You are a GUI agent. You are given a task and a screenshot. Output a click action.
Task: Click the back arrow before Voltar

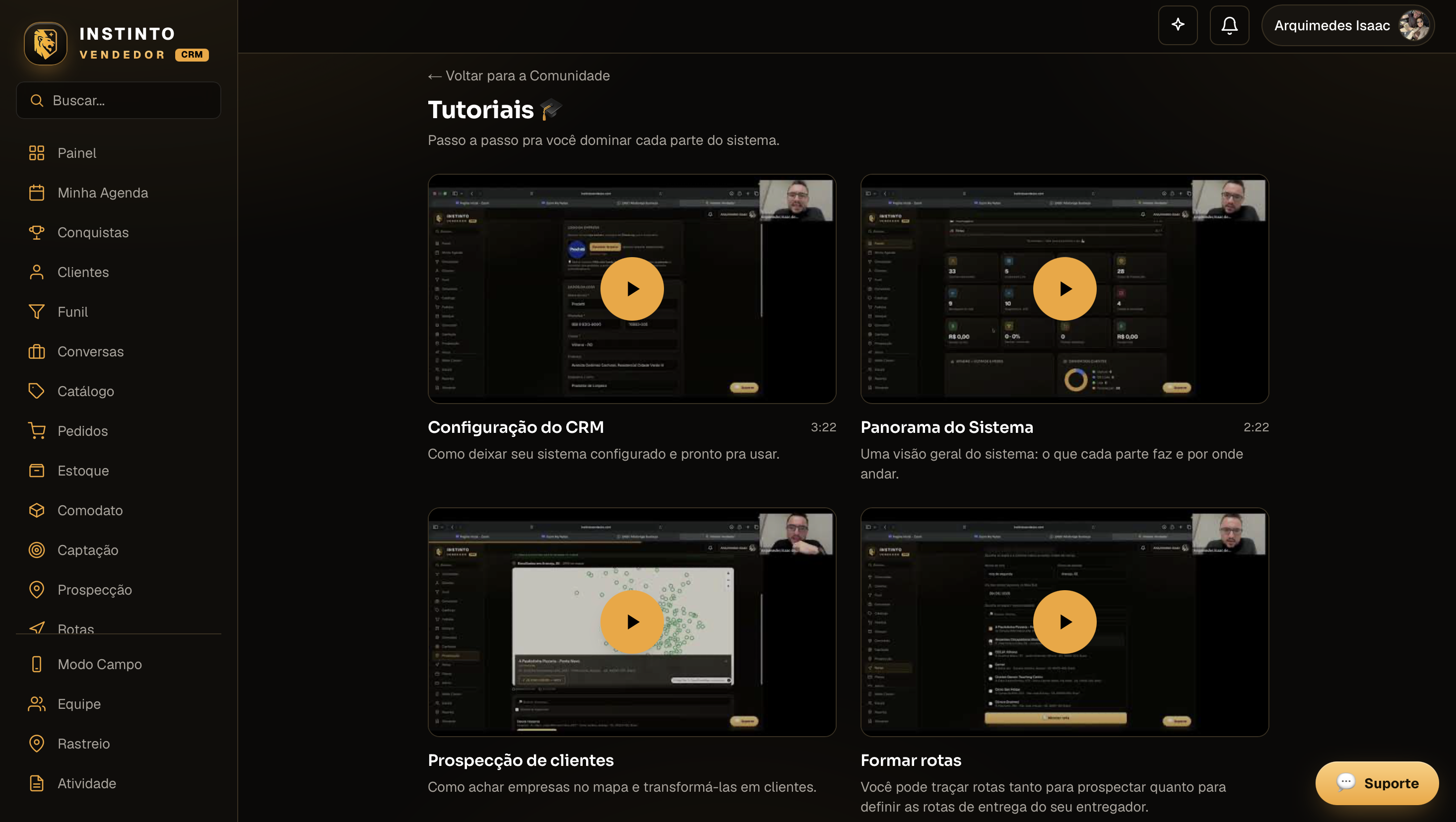pos(435,76)
